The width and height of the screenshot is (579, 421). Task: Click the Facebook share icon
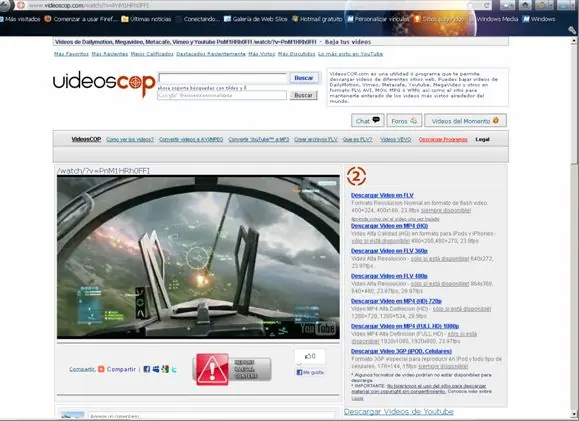147,369
